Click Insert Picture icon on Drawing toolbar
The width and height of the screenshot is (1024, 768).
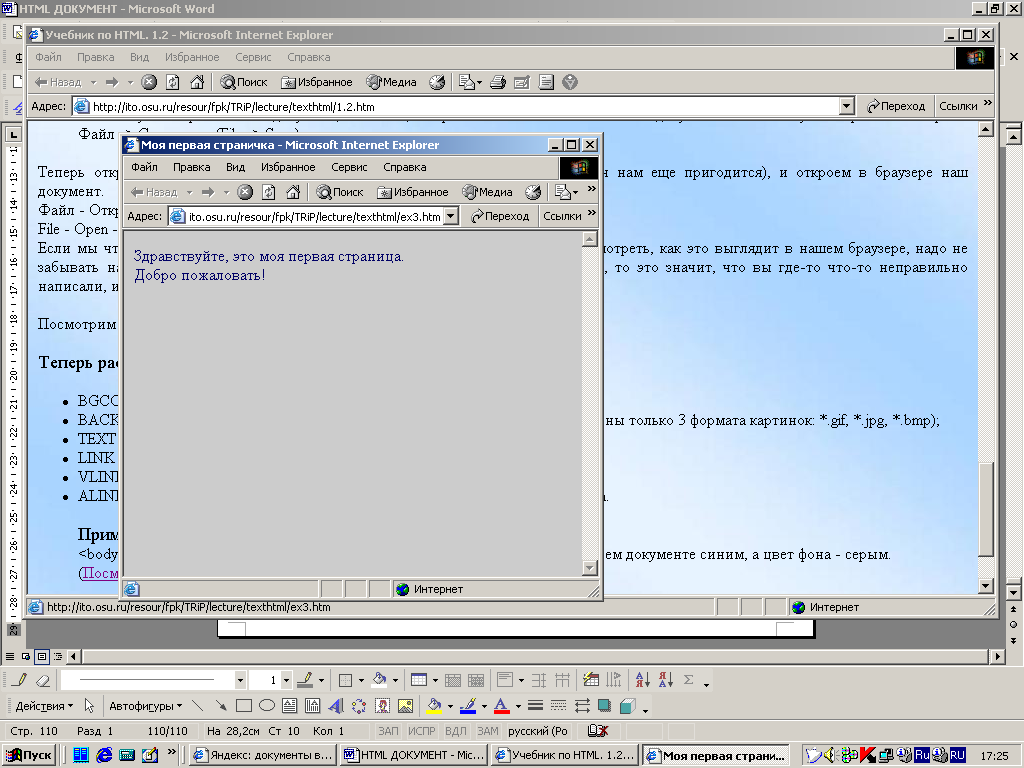tap(406, 706)
